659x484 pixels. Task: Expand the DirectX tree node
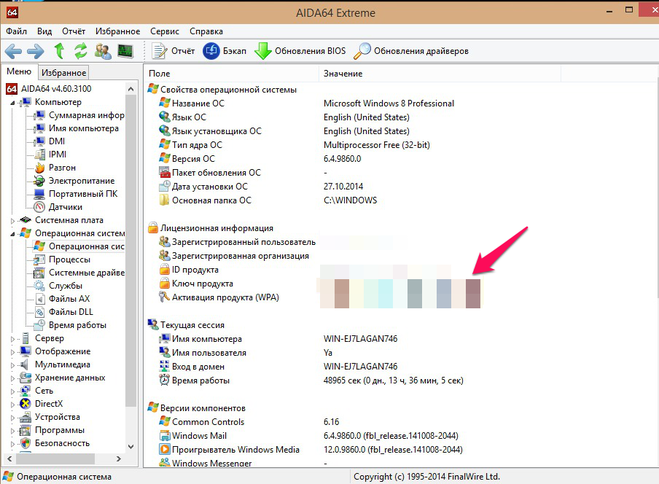click(x=13, y=404)
